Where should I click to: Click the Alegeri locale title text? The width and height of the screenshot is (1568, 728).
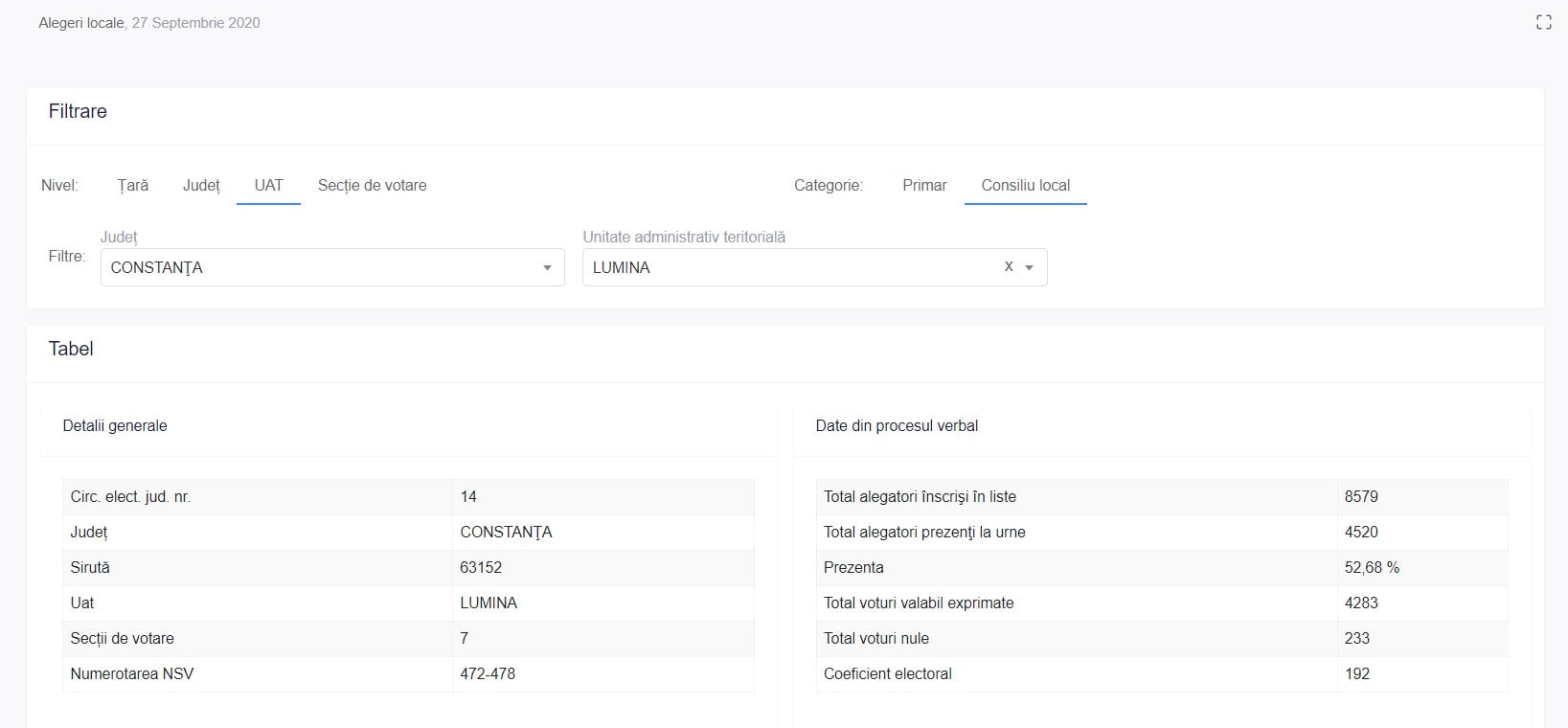(x=81, y=22)
